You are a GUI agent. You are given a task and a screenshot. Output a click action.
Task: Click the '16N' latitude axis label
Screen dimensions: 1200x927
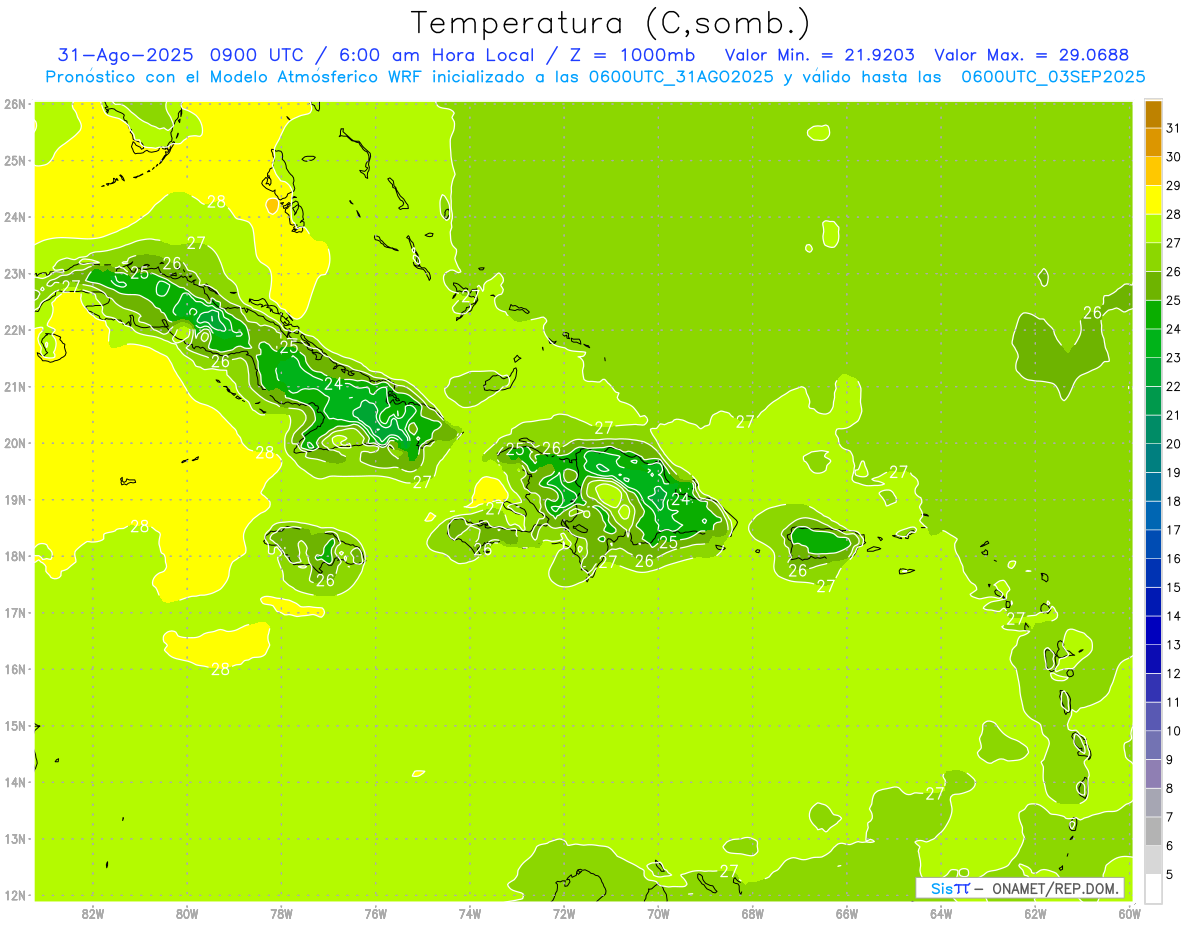click(15, 669)
